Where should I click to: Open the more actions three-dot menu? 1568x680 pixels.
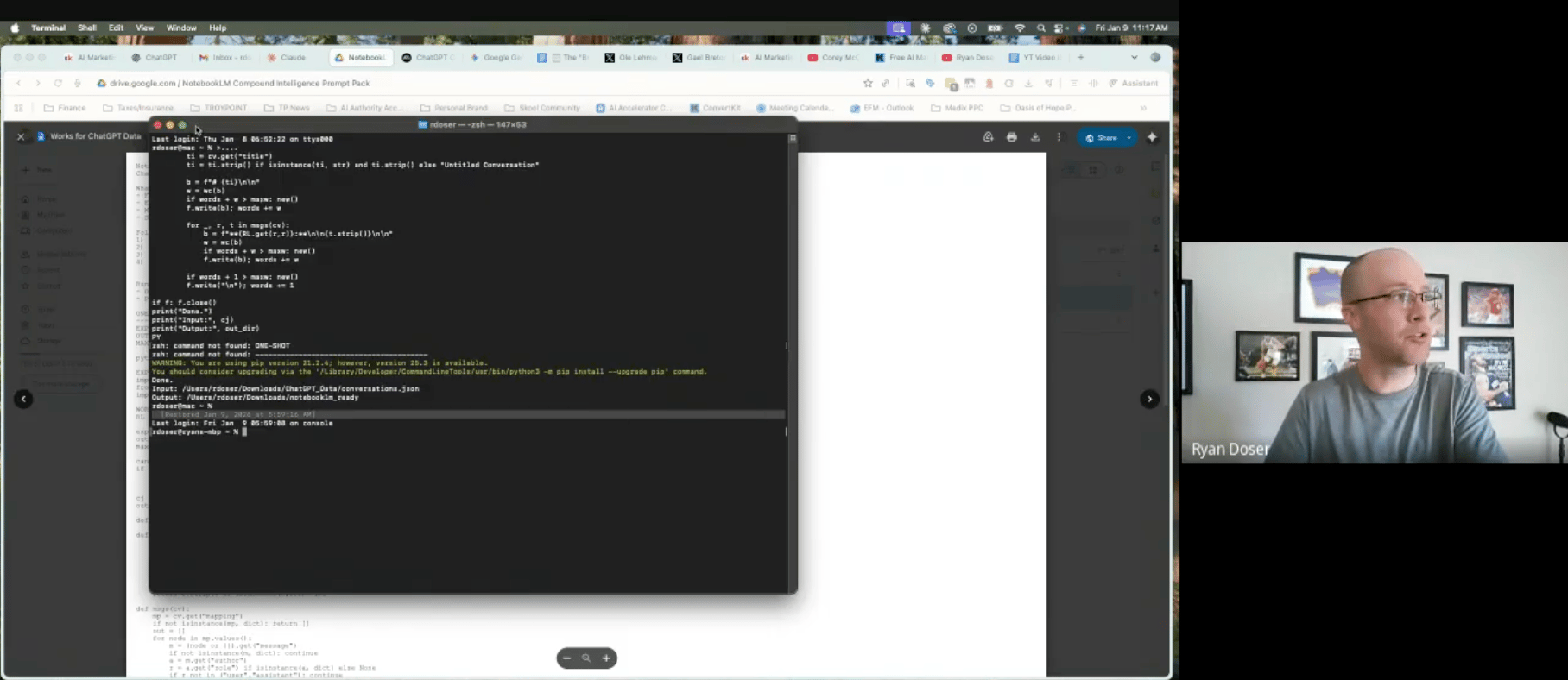[1059, 137]
